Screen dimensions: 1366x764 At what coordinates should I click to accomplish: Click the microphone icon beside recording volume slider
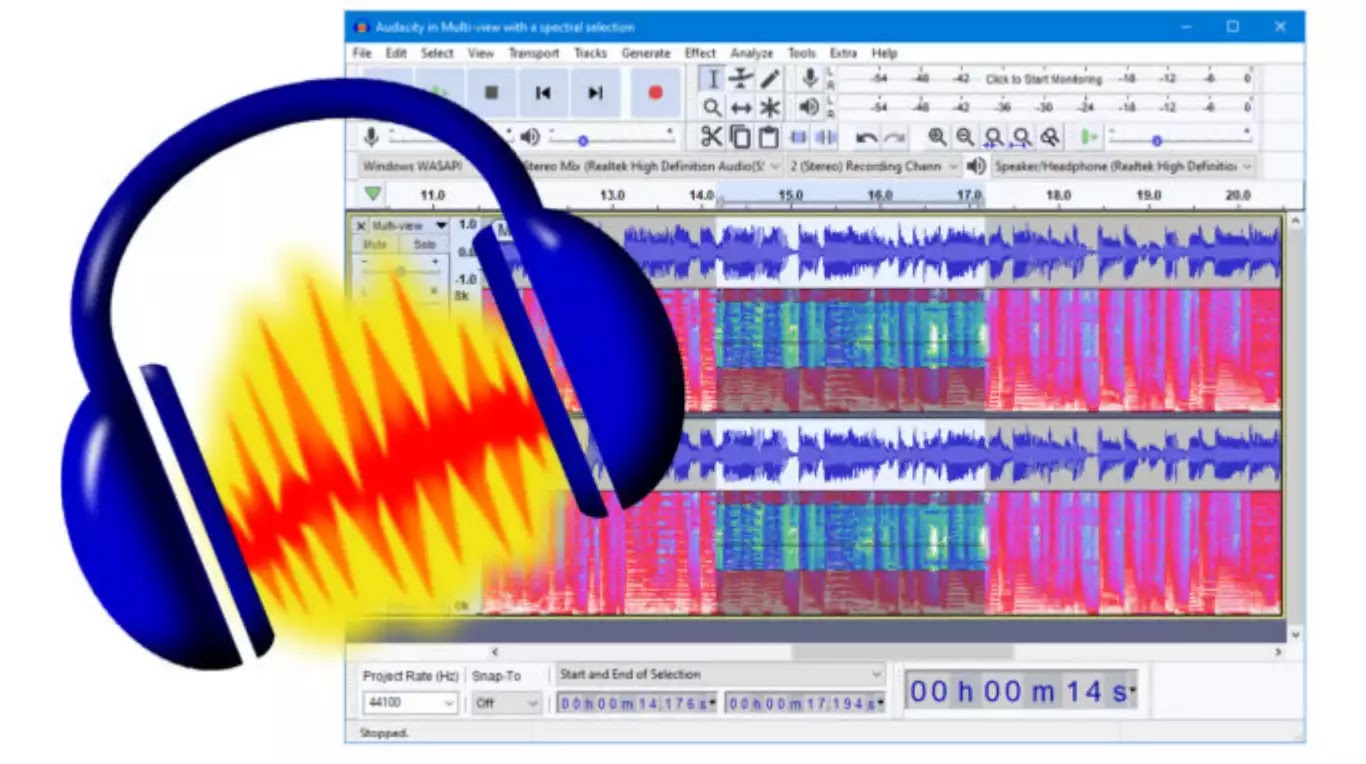point(371,137)
